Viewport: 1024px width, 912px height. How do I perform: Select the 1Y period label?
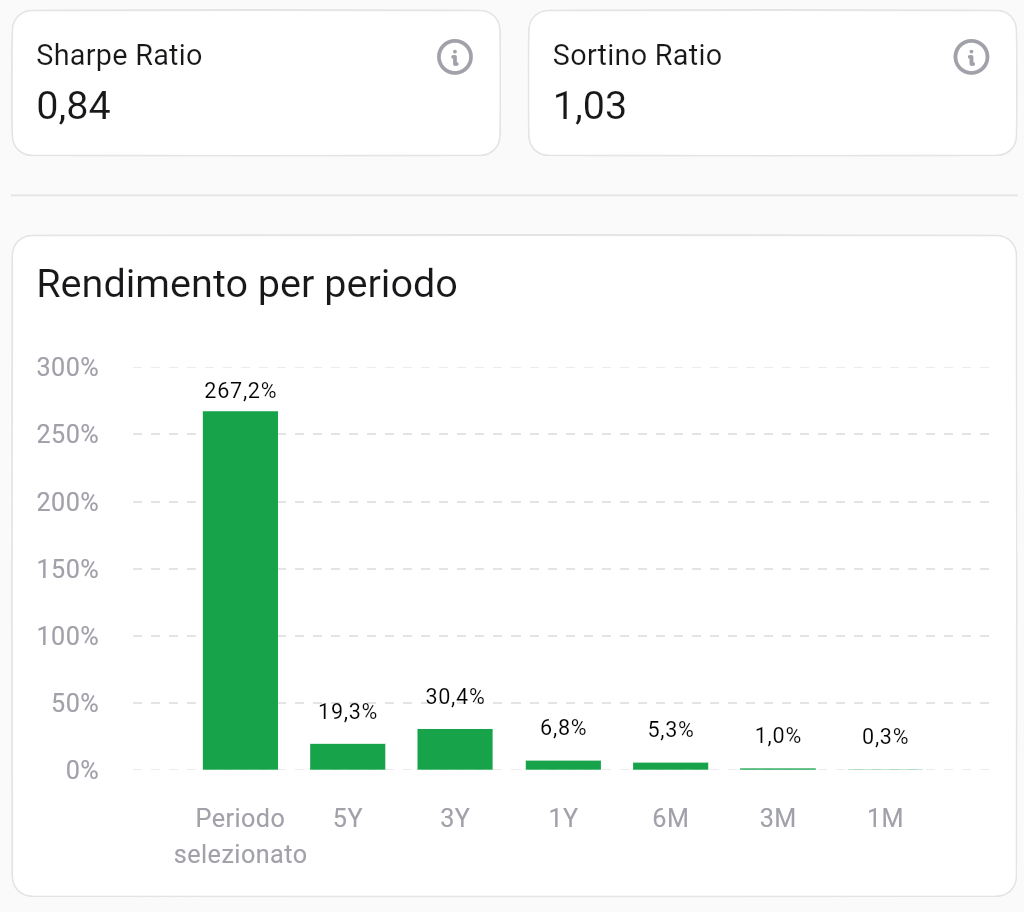click(563, 818)
